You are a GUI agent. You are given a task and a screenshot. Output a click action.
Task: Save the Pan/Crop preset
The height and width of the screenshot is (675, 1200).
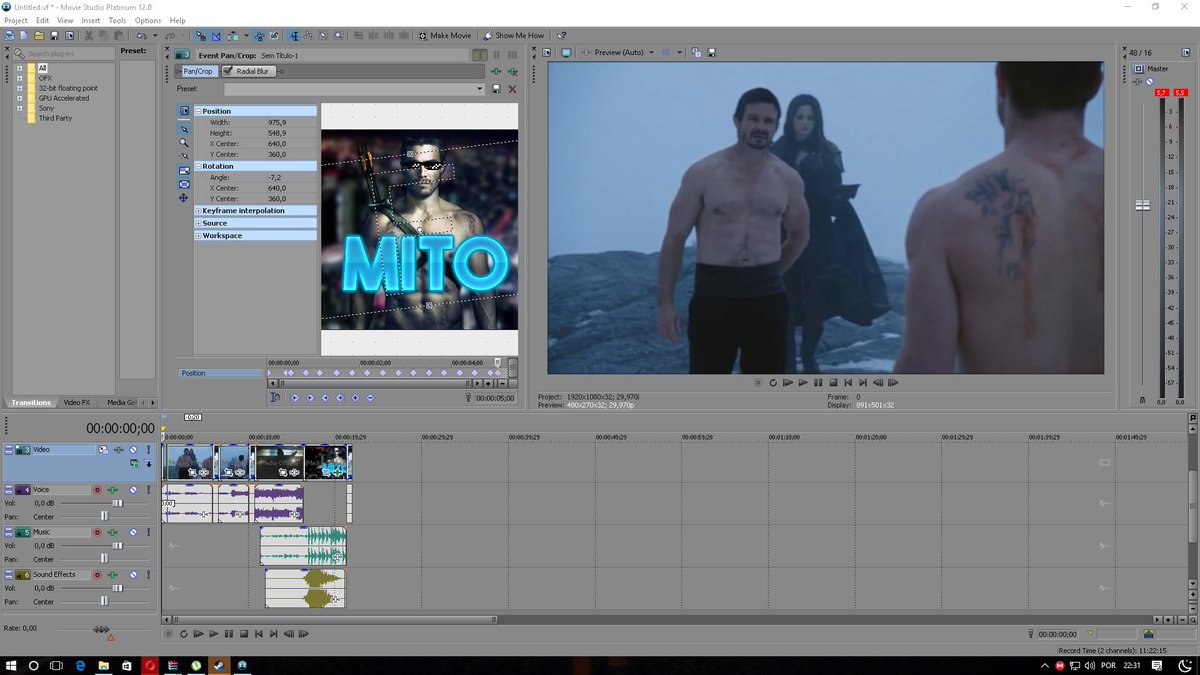pos(497,89)
